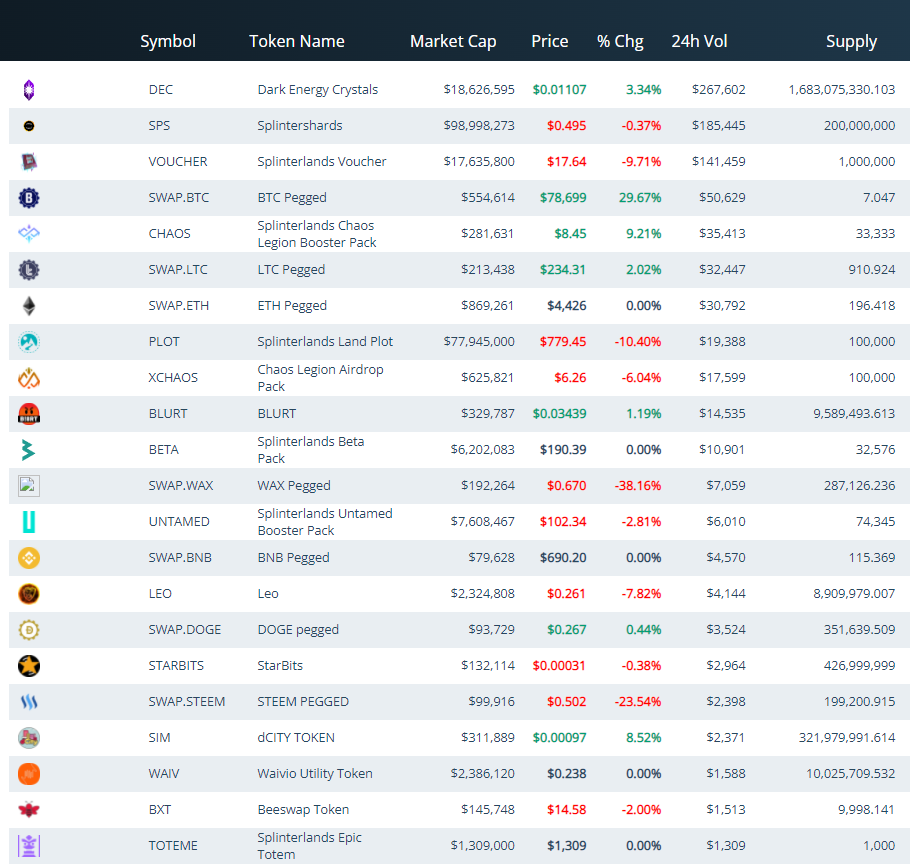Open the Splintershards token name link
Screen dimensions: 910x865
pos(299,126)
